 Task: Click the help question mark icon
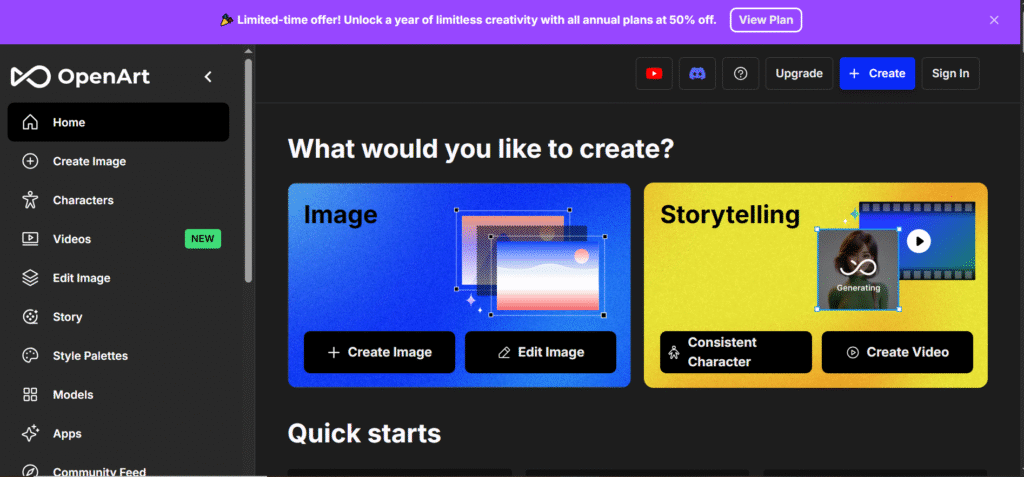tap(741, 74)
